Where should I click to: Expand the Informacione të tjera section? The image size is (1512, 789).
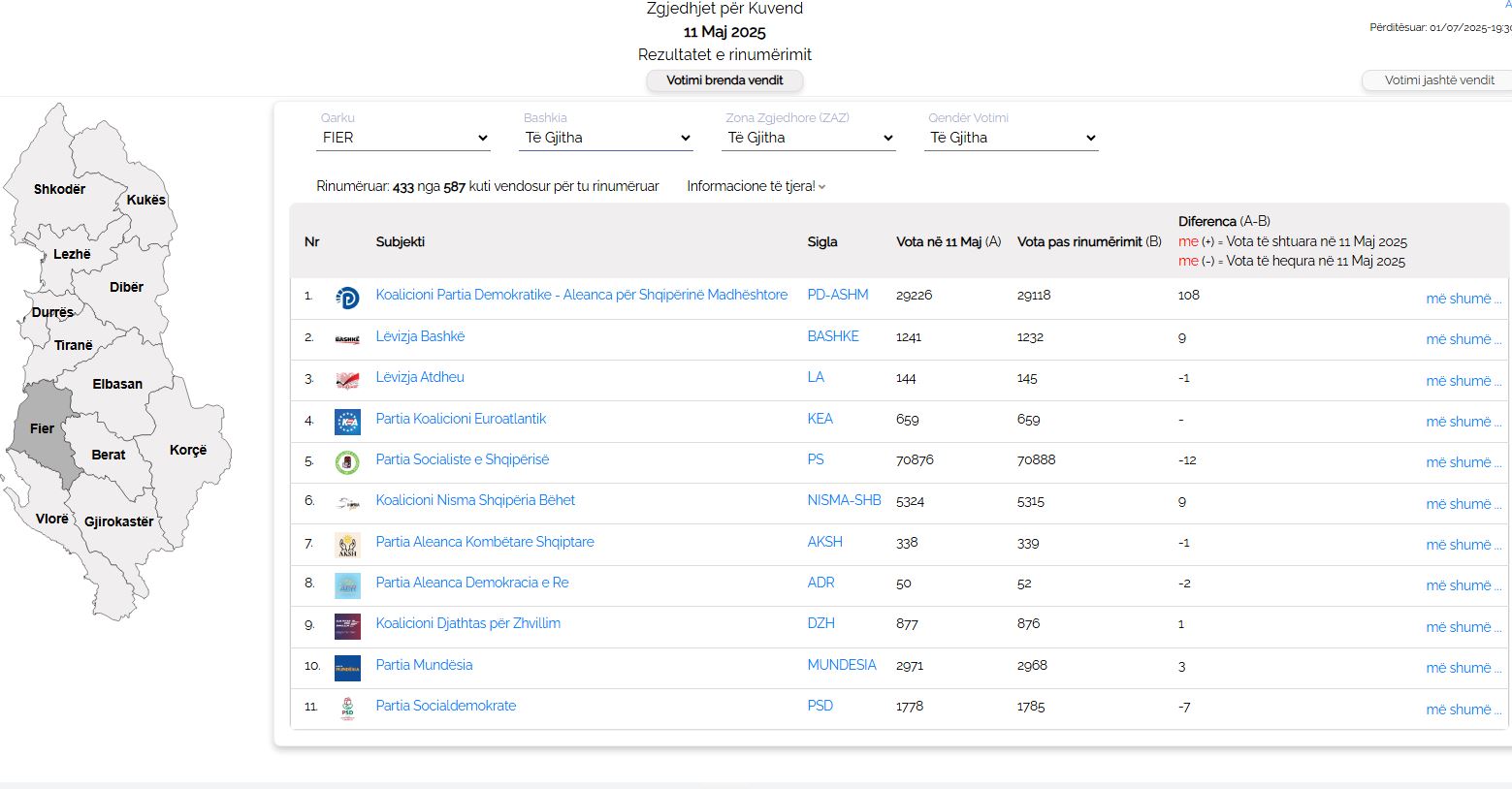point(756,186)
